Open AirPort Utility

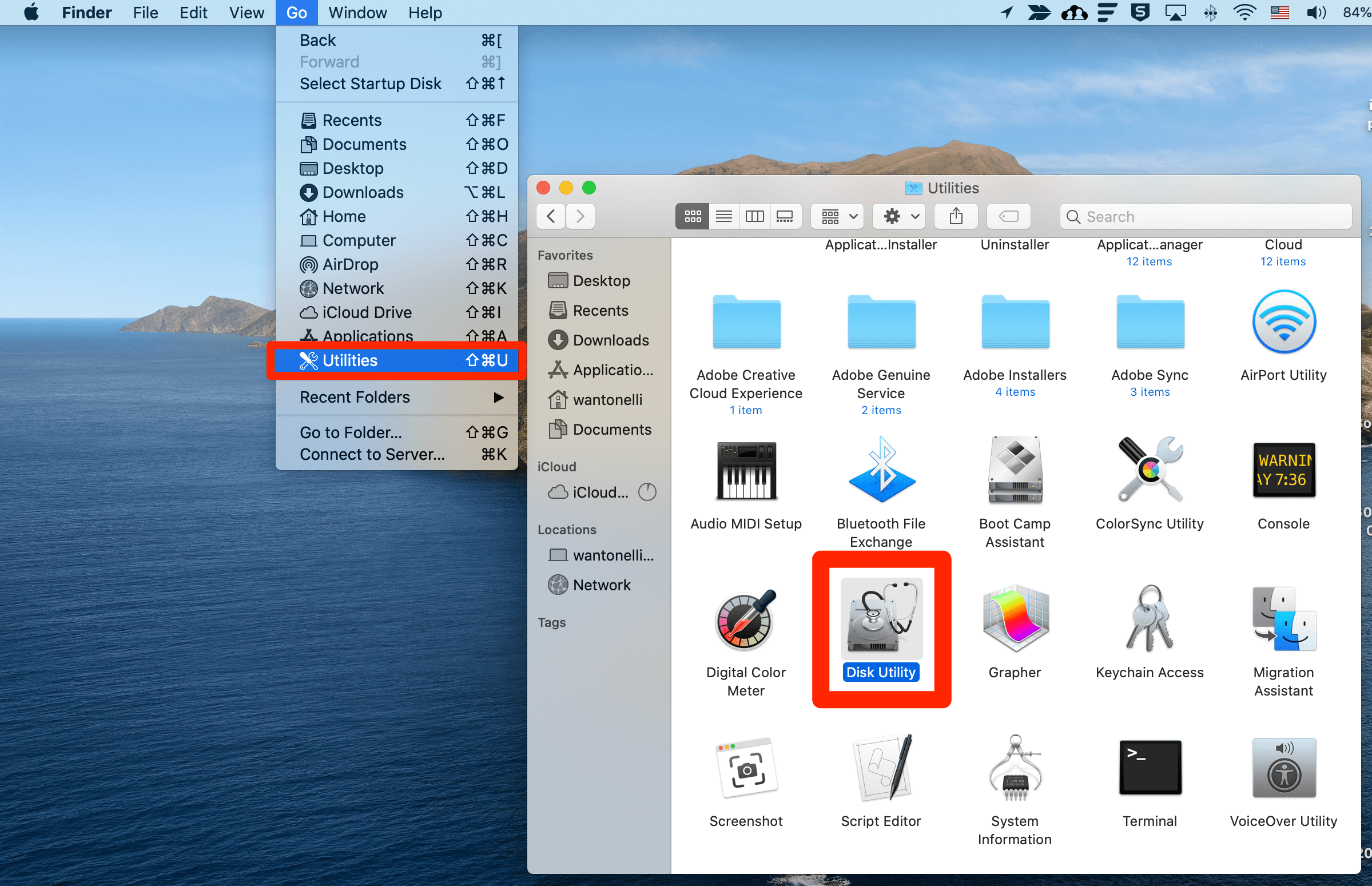(x=1283, y=322)
